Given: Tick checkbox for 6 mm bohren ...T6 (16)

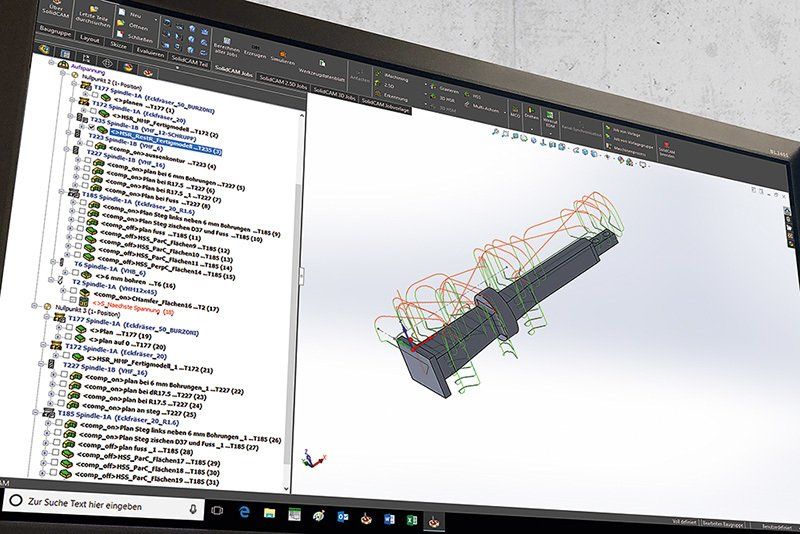Looking at the screenshot, I should point(76,273).
